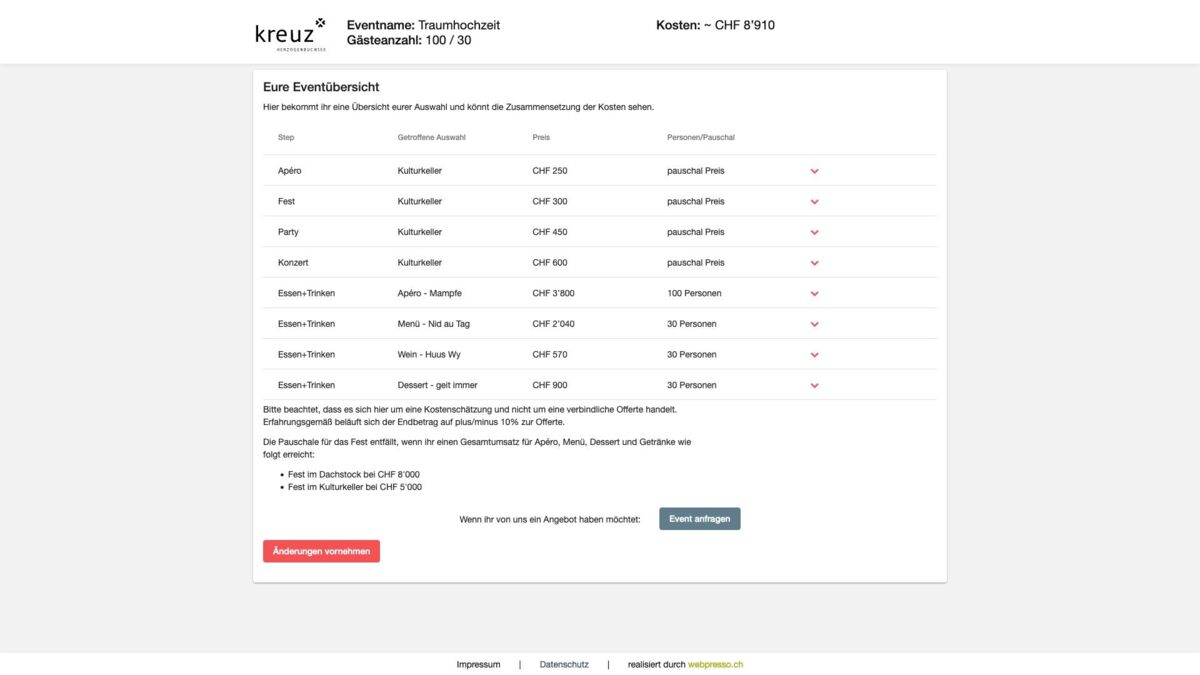Image resolution: width=1200 pixels, height=675 pixels.
Task: Expand the Party Kulturkeller row details
Action: (x=814, y=231)
